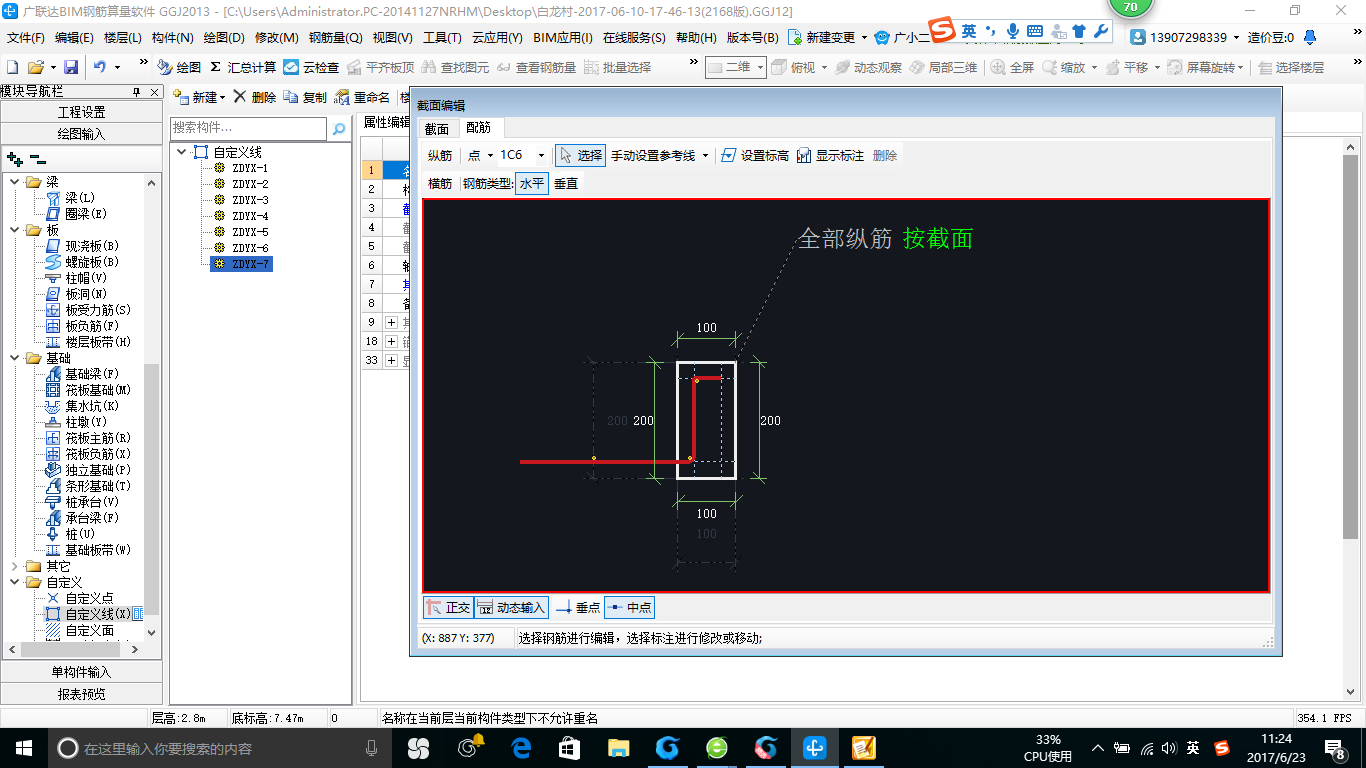
Task: Toggle 动态输入 dynamic input
Action: pos(511,607)
